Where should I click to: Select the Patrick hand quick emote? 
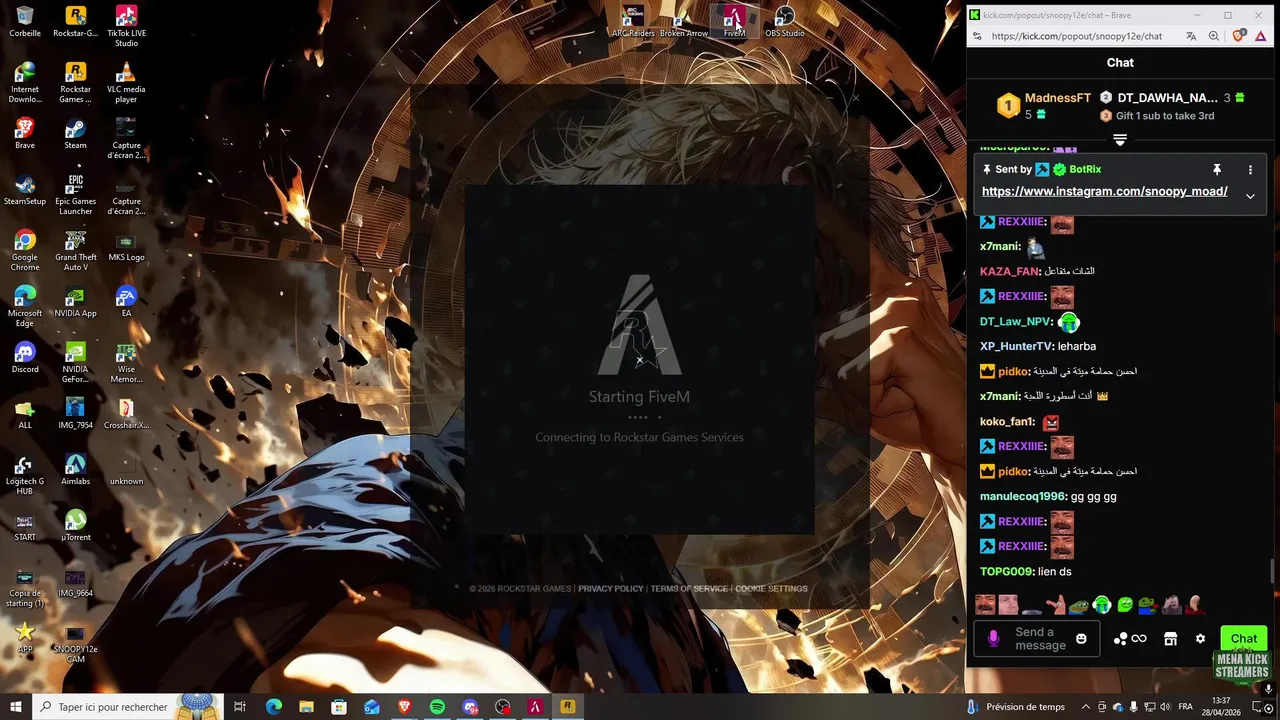point(1055,605)
